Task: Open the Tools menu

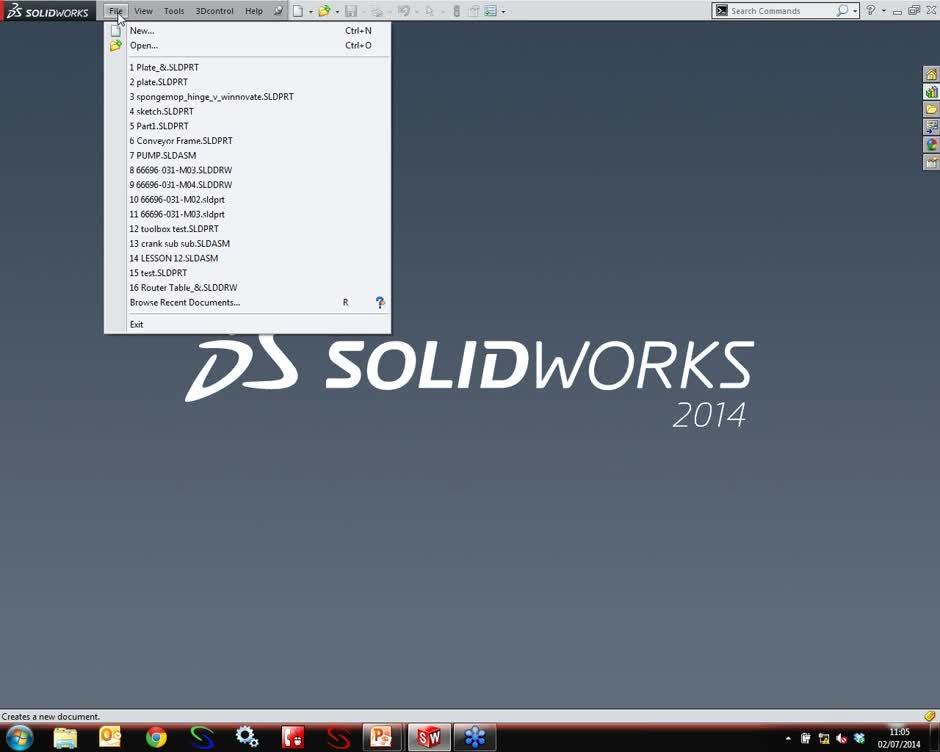Action: [174, 10]
